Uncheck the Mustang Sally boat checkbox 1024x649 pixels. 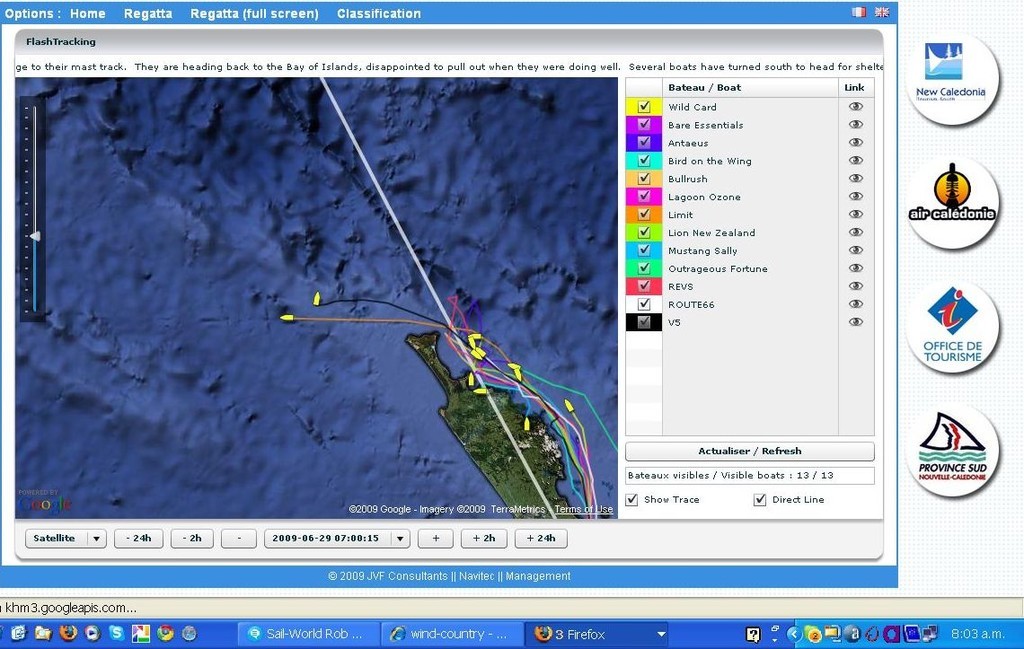point(644,250)
